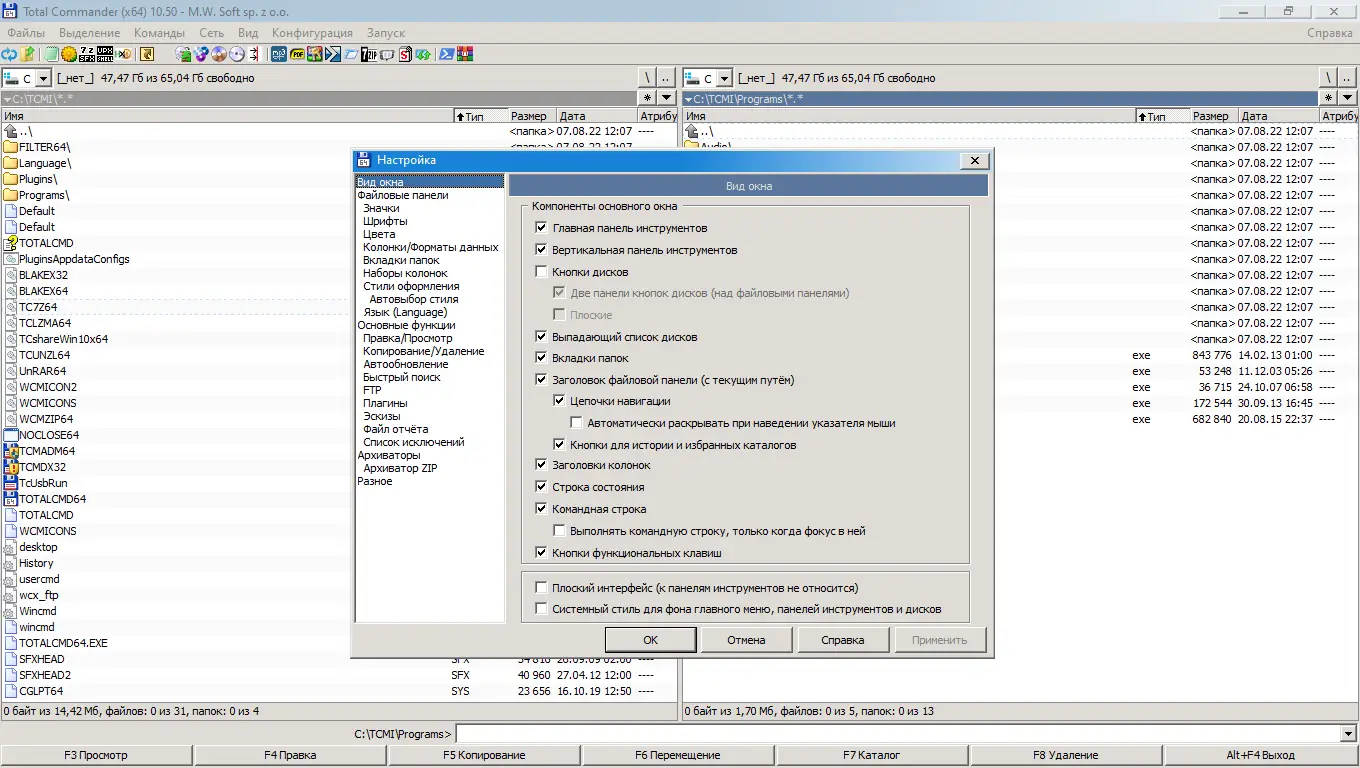The height and width of the screenshot is (768, 1360).
Task: Click the purple discs toolbar icon
Action: [x=201, y=54]
